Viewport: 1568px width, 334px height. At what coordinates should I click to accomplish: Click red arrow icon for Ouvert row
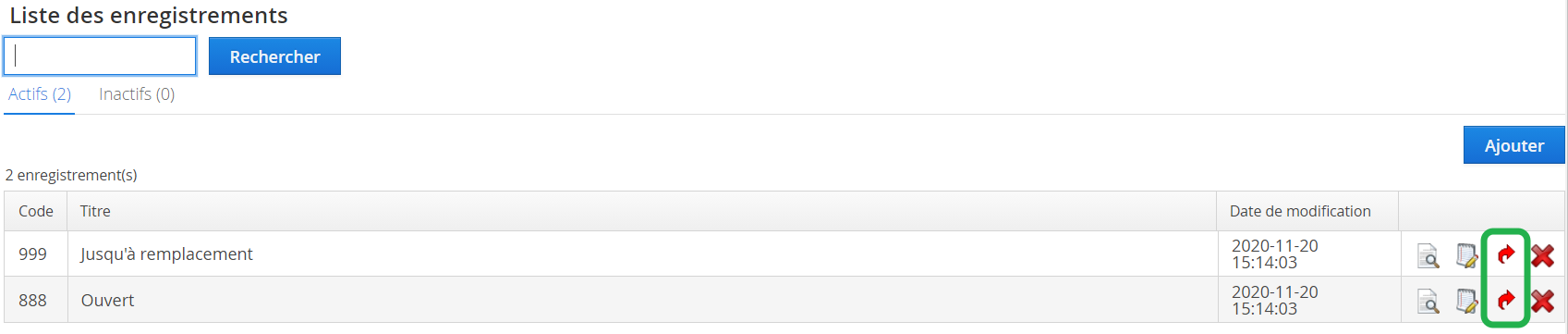tap(1506, 300)
